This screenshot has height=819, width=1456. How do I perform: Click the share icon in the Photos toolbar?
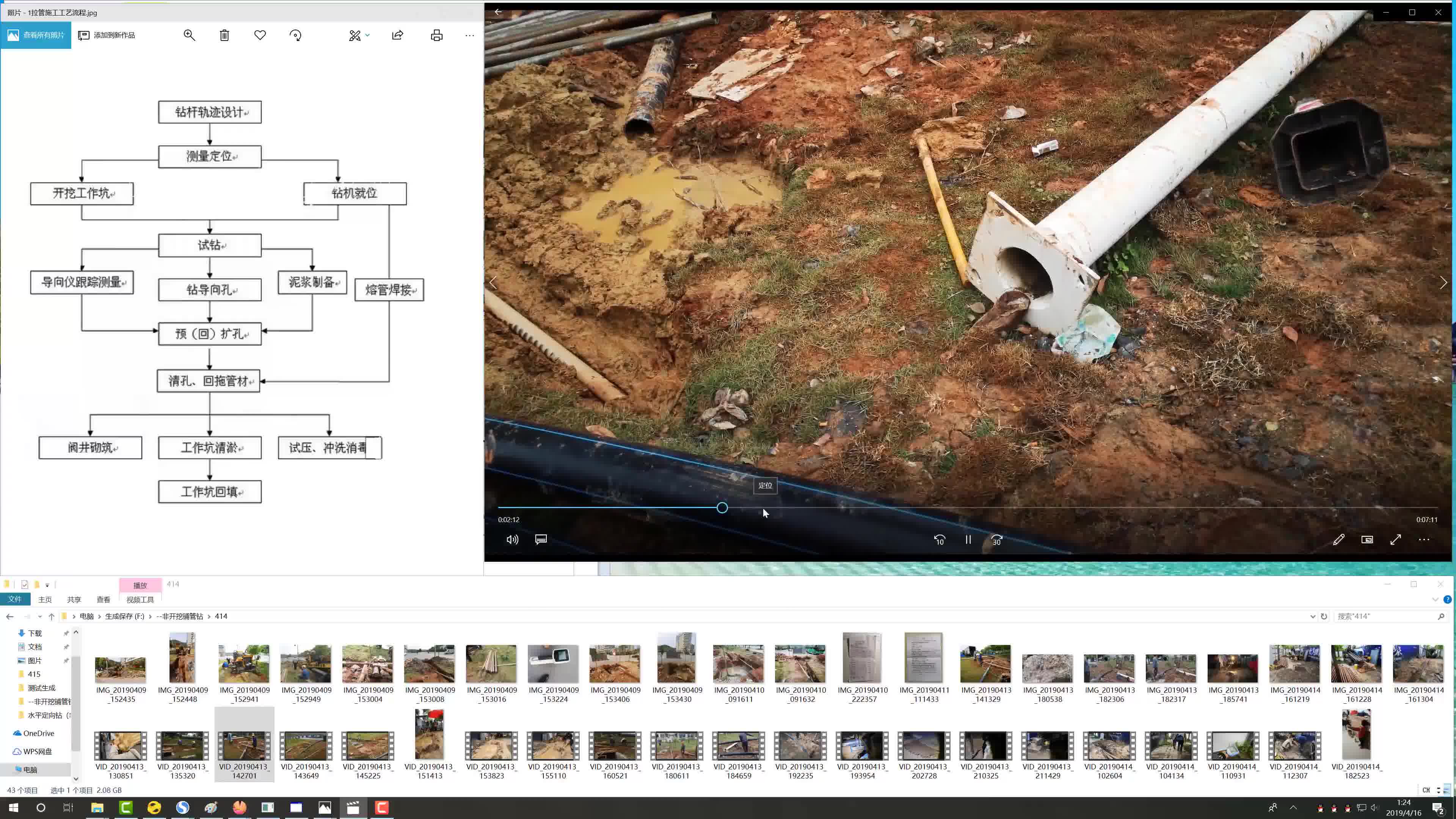pyautogui.click(x=398, y=35)
